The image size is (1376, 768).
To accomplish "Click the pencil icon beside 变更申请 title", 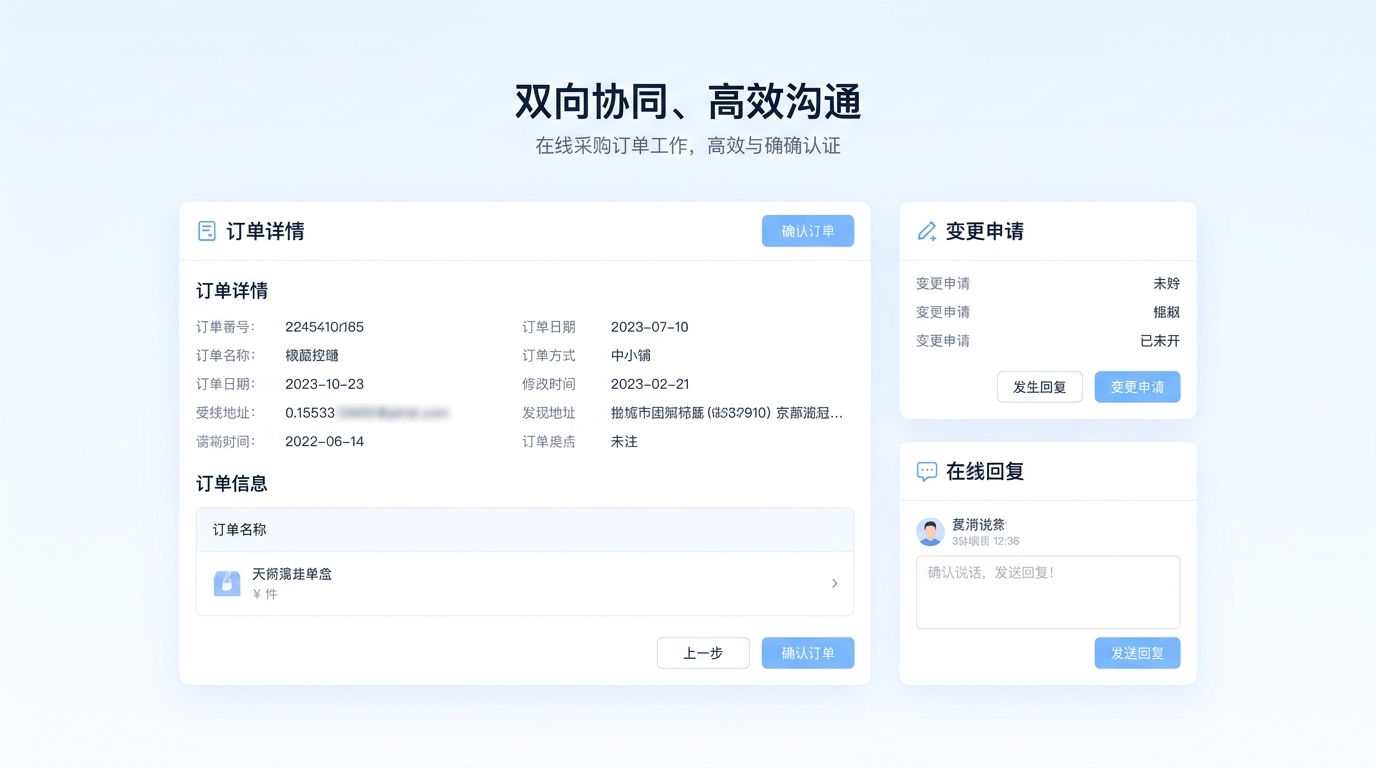I will point(925,230).
